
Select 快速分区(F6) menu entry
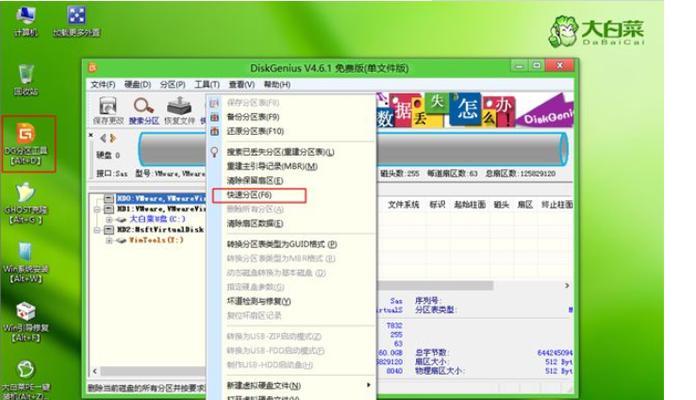tap(292, 195)
